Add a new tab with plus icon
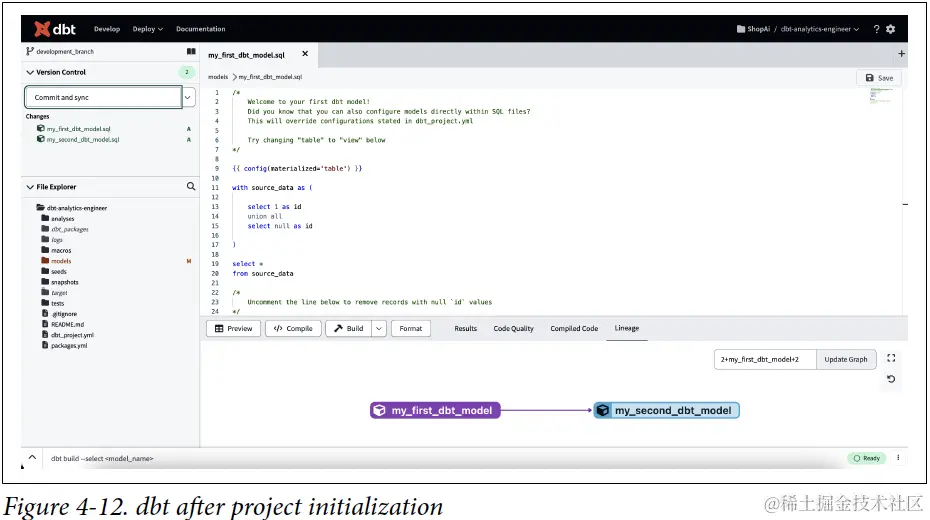Screen dimensions: 930x520 (x=902, y=54)
